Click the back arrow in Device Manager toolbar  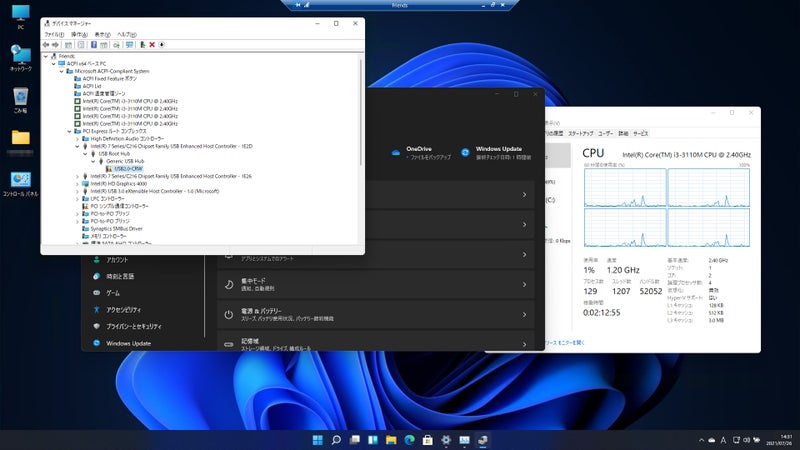tap(47, 44)
